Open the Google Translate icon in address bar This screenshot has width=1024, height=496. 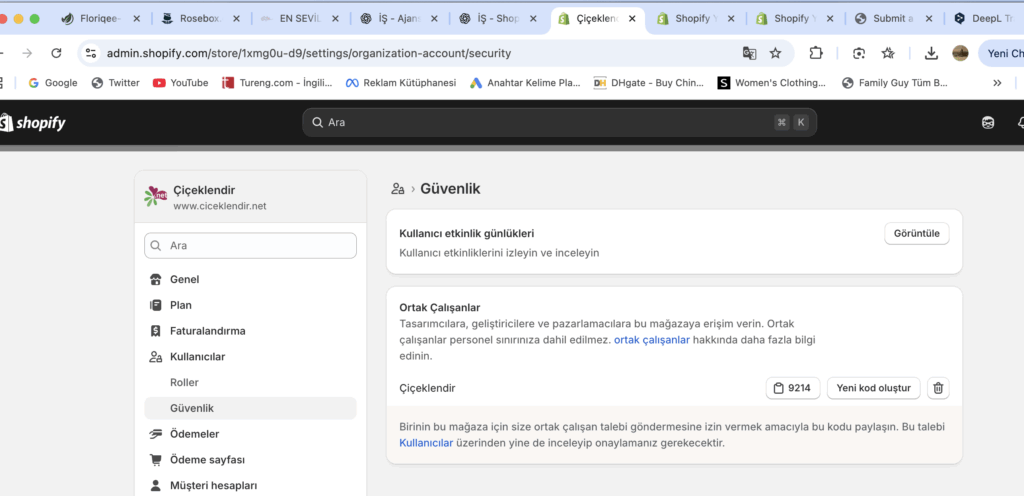point(749,54)
